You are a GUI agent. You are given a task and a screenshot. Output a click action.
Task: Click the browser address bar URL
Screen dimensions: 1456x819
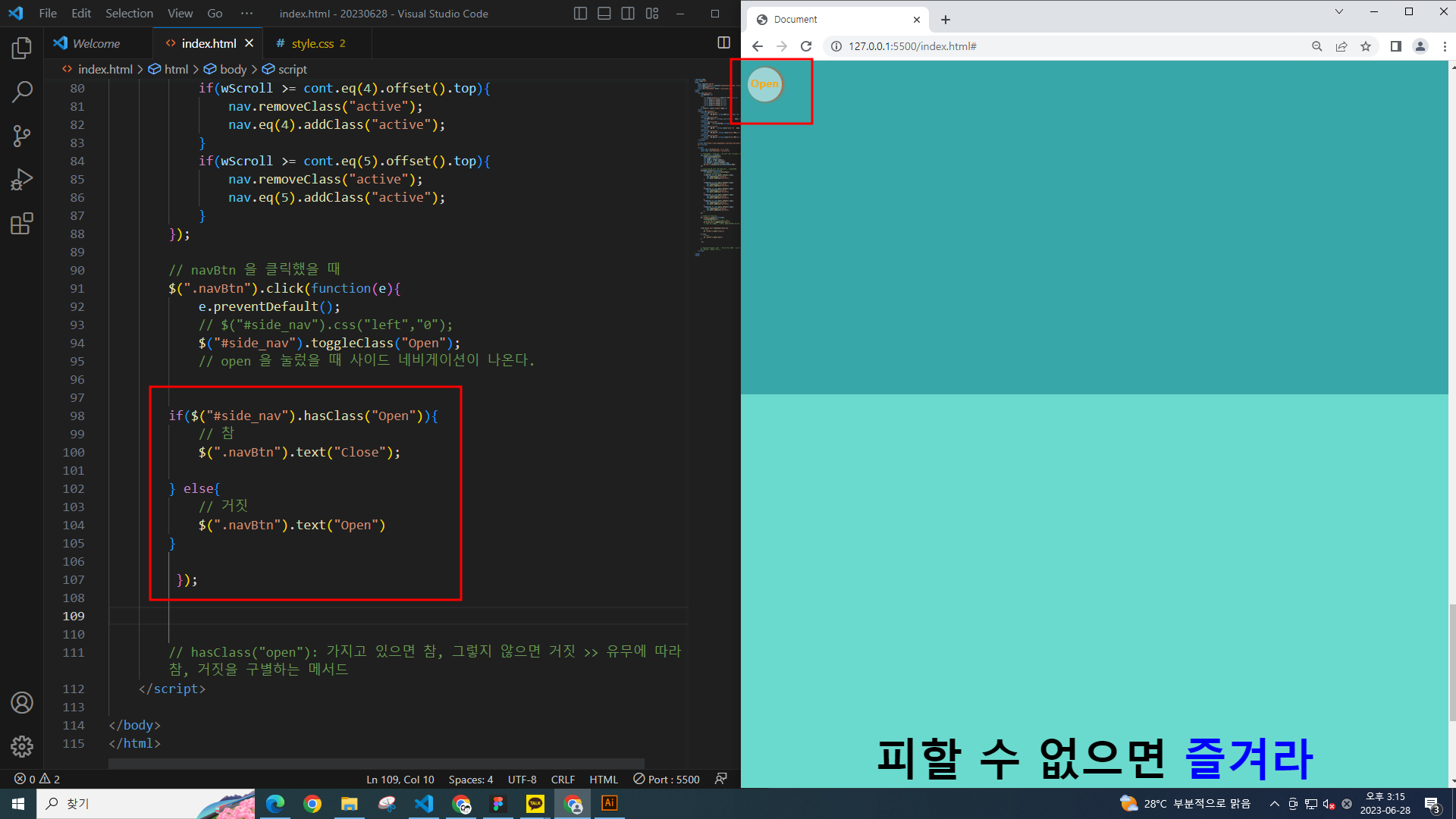pyautogui.click(x=912, y=46)
